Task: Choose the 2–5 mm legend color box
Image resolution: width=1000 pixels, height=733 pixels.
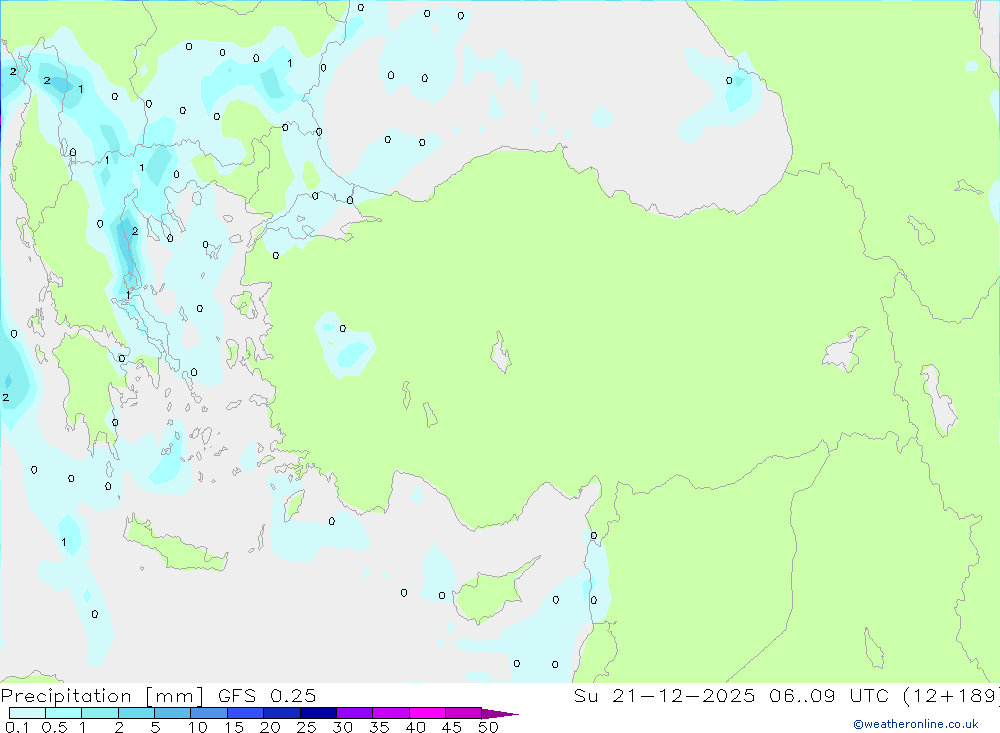Action: pos(136,713)
